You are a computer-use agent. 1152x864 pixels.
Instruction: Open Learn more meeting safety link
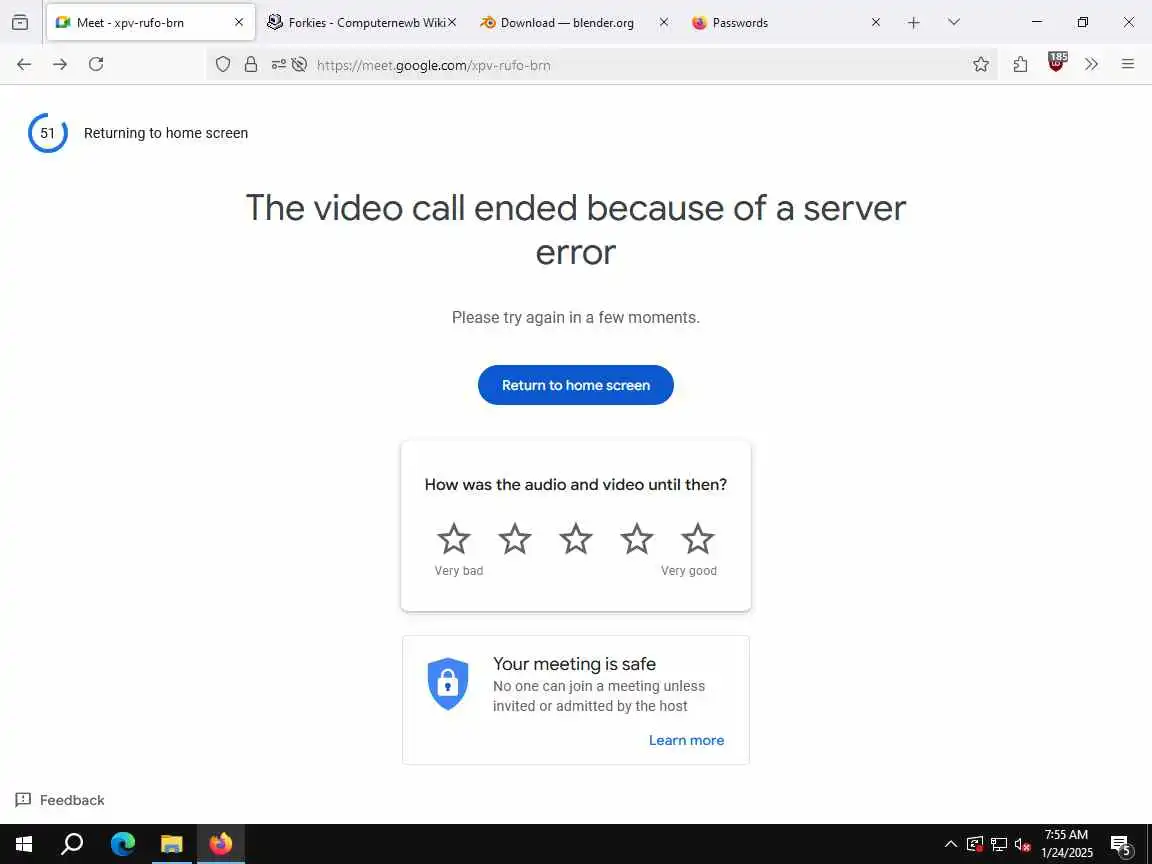point(686,740)
